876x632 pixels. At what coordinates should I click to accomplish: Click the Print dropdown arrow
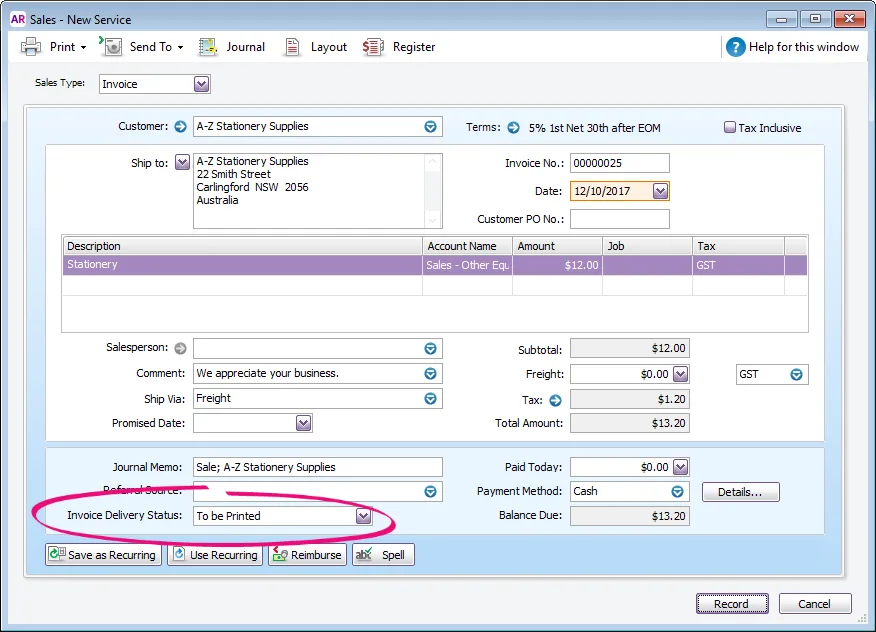tap(83, 47)
